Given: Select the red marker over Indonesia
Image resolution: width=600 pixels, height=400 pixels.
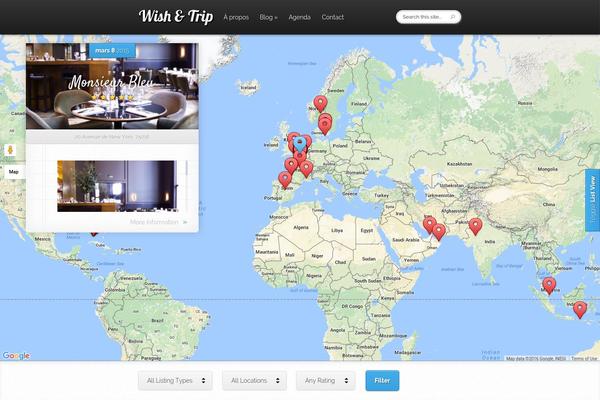Looking at the screenshot, I should (x=580, y=310).
